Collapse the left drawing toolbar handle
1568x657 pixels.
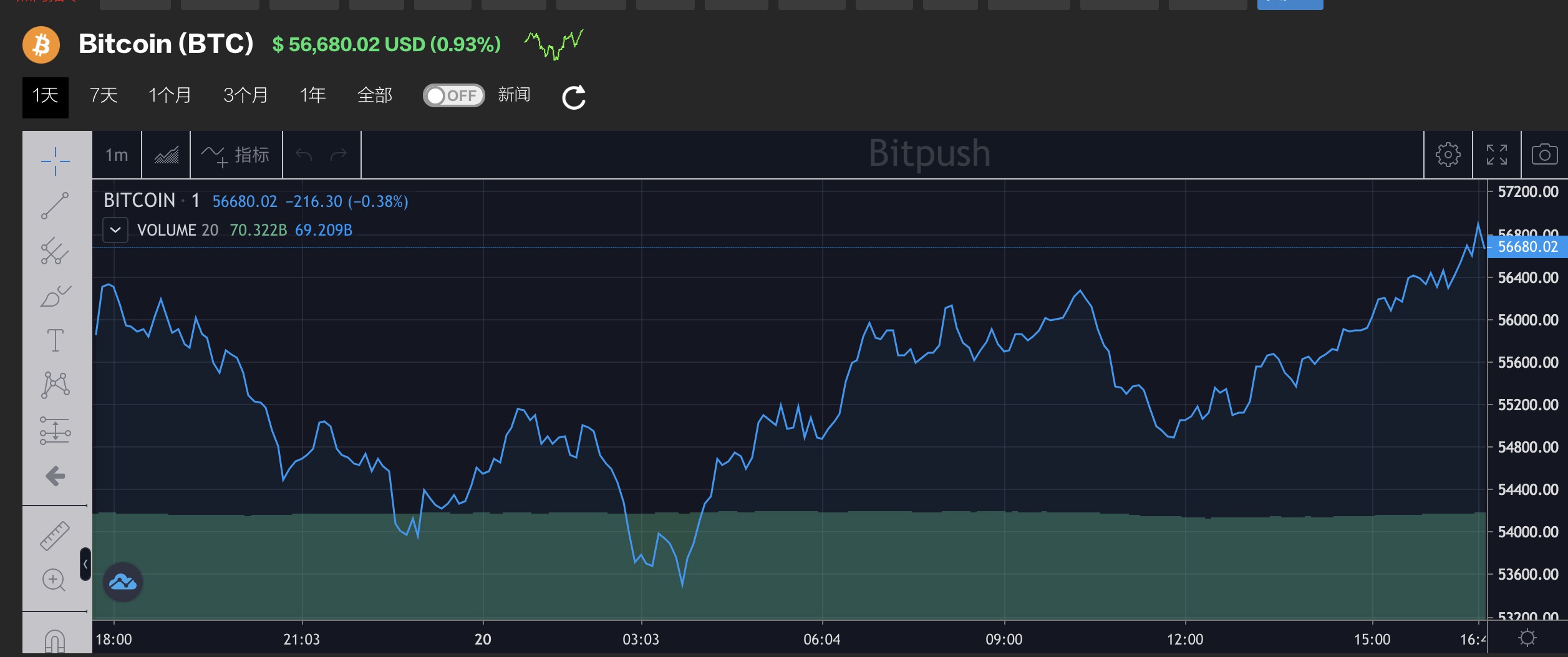(85, 564)
